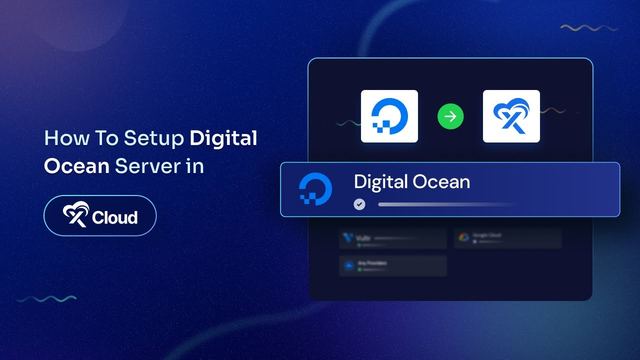The height and width of the screenshot is (360, 640).
Task: Toggle the green check under Any Provider
Action: pyautogui.click(x=360, y=270)
